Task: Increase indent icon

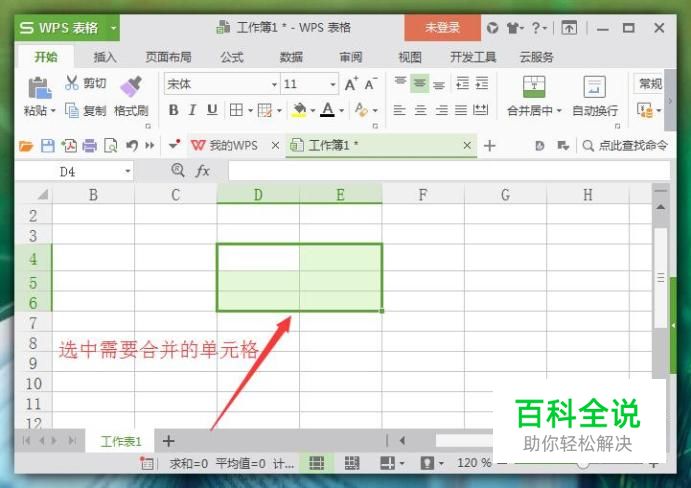Action: click(482, 83)
